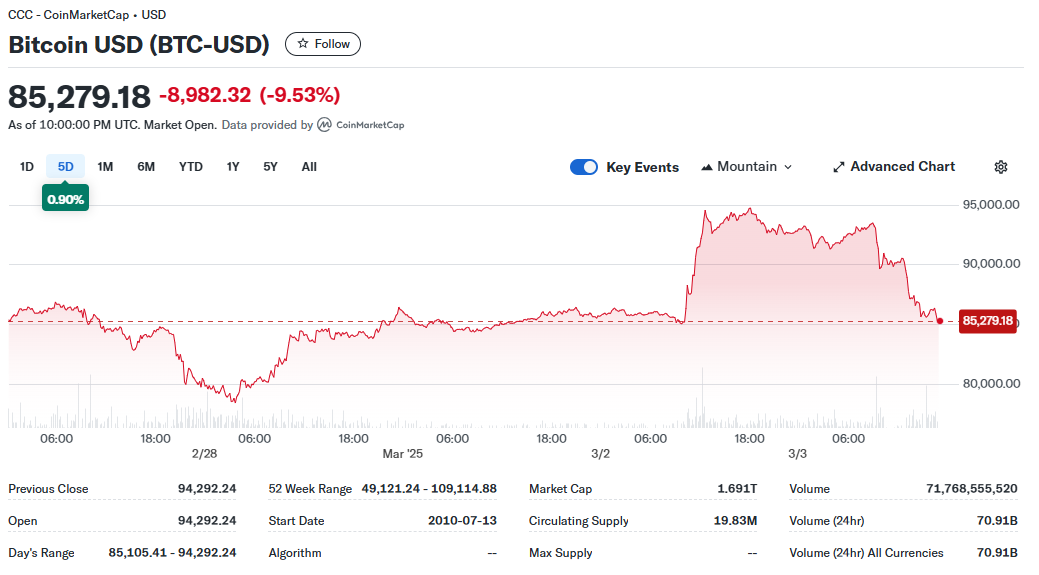This screenshot has height=575, width=1039.
Task: Click the -8,982.32 price change value
Action: pos(205,95)
